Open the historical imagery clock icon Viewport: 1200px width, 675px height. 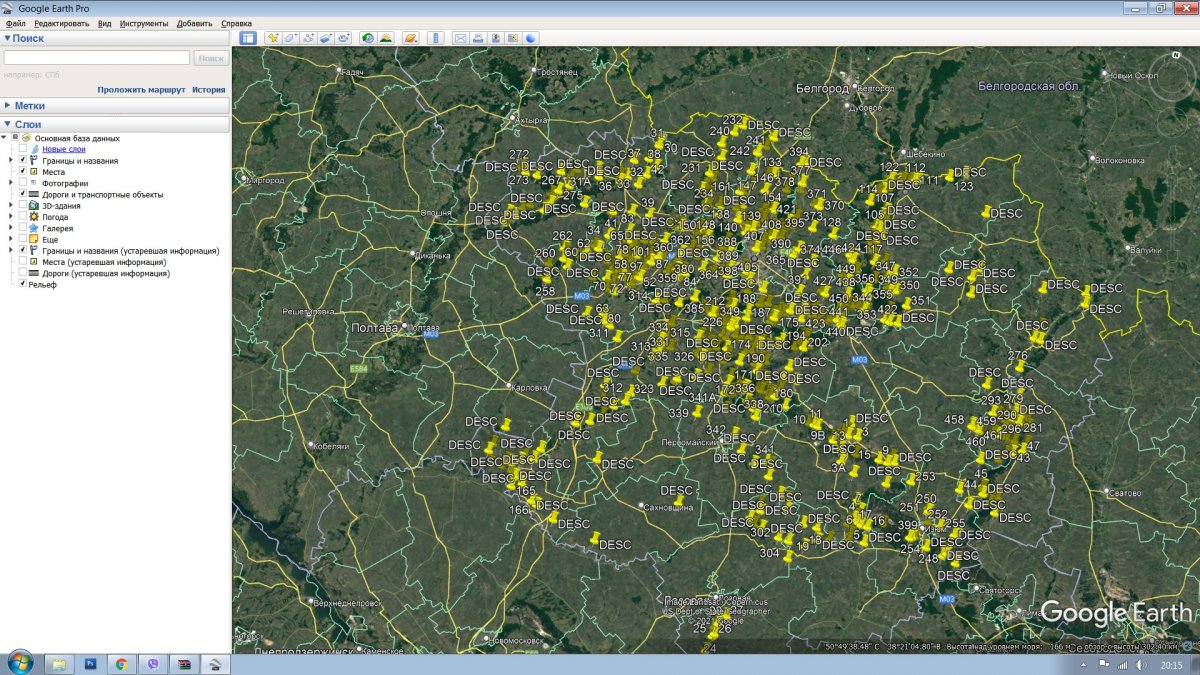(x=368, y=38)
